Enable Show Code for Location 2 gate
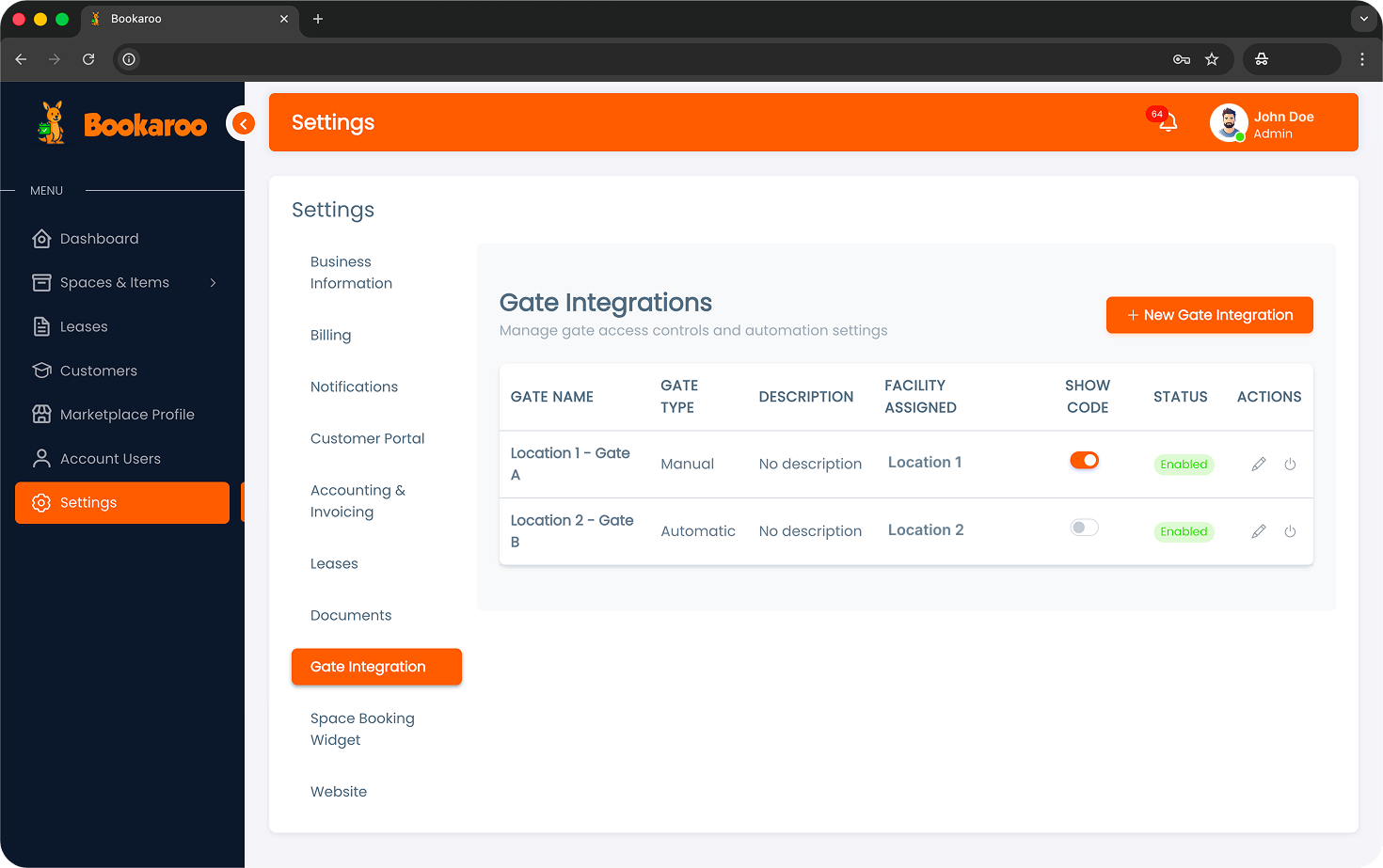The width and height of the screenshot is (1383, 868). 1084,528
